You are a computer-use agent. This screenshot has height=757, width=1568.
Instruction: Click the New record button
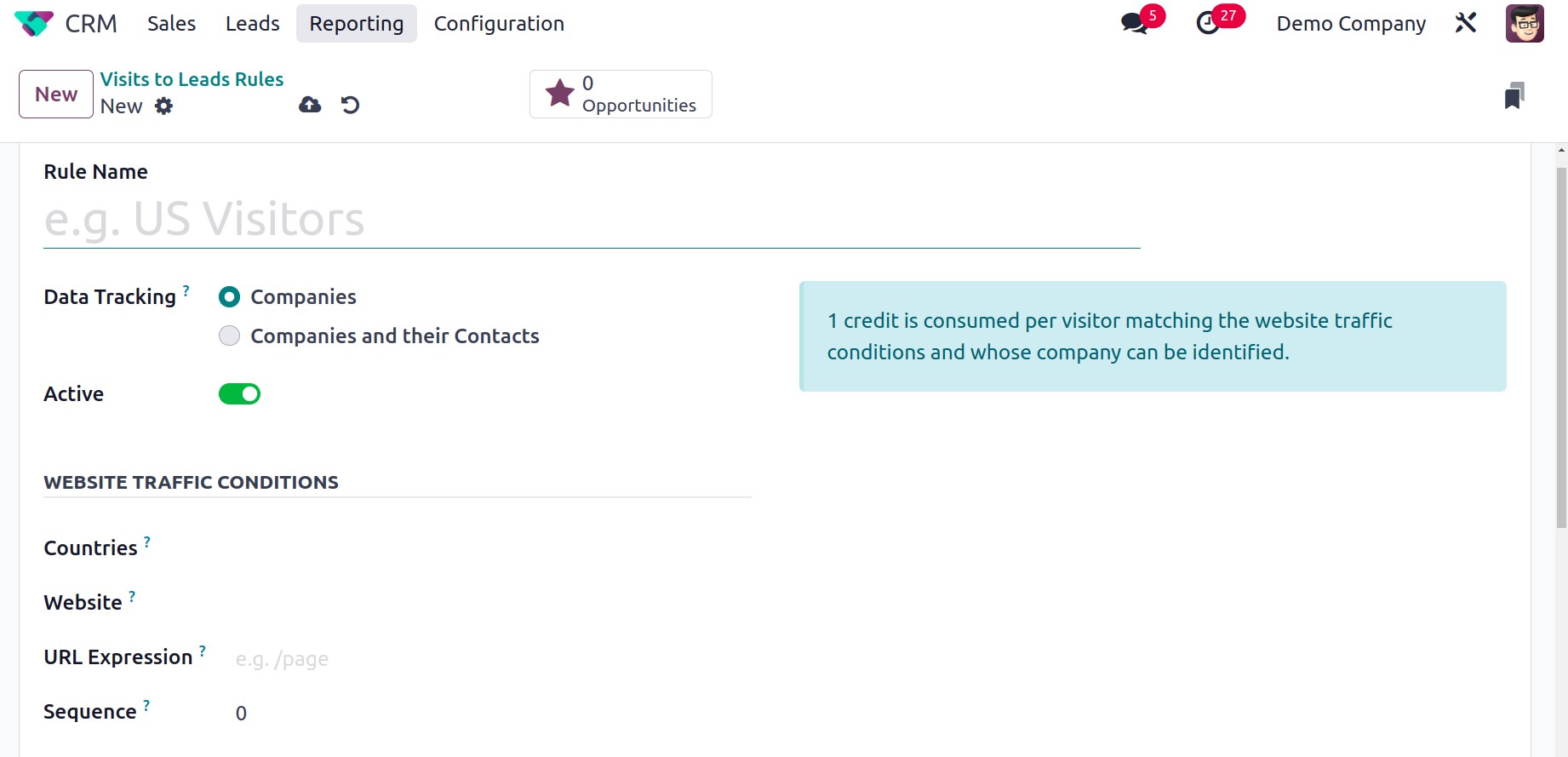tap(56, 94)
